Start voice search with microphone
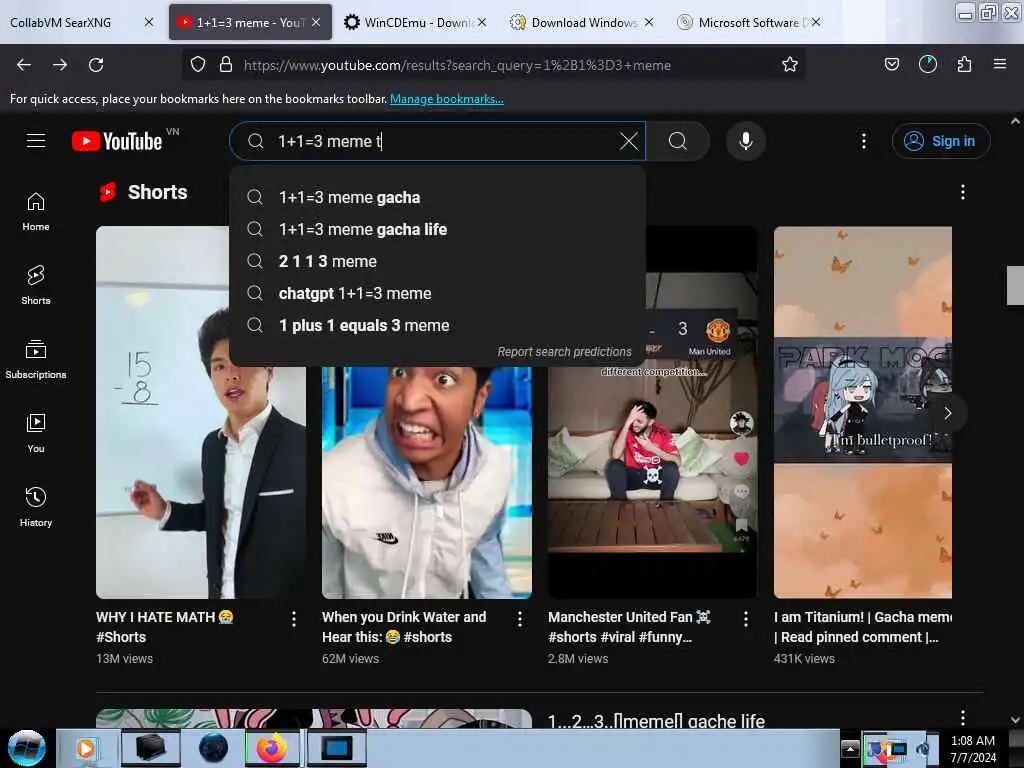This screenshot has height=768, width=1024. click(x=746, y=140)
